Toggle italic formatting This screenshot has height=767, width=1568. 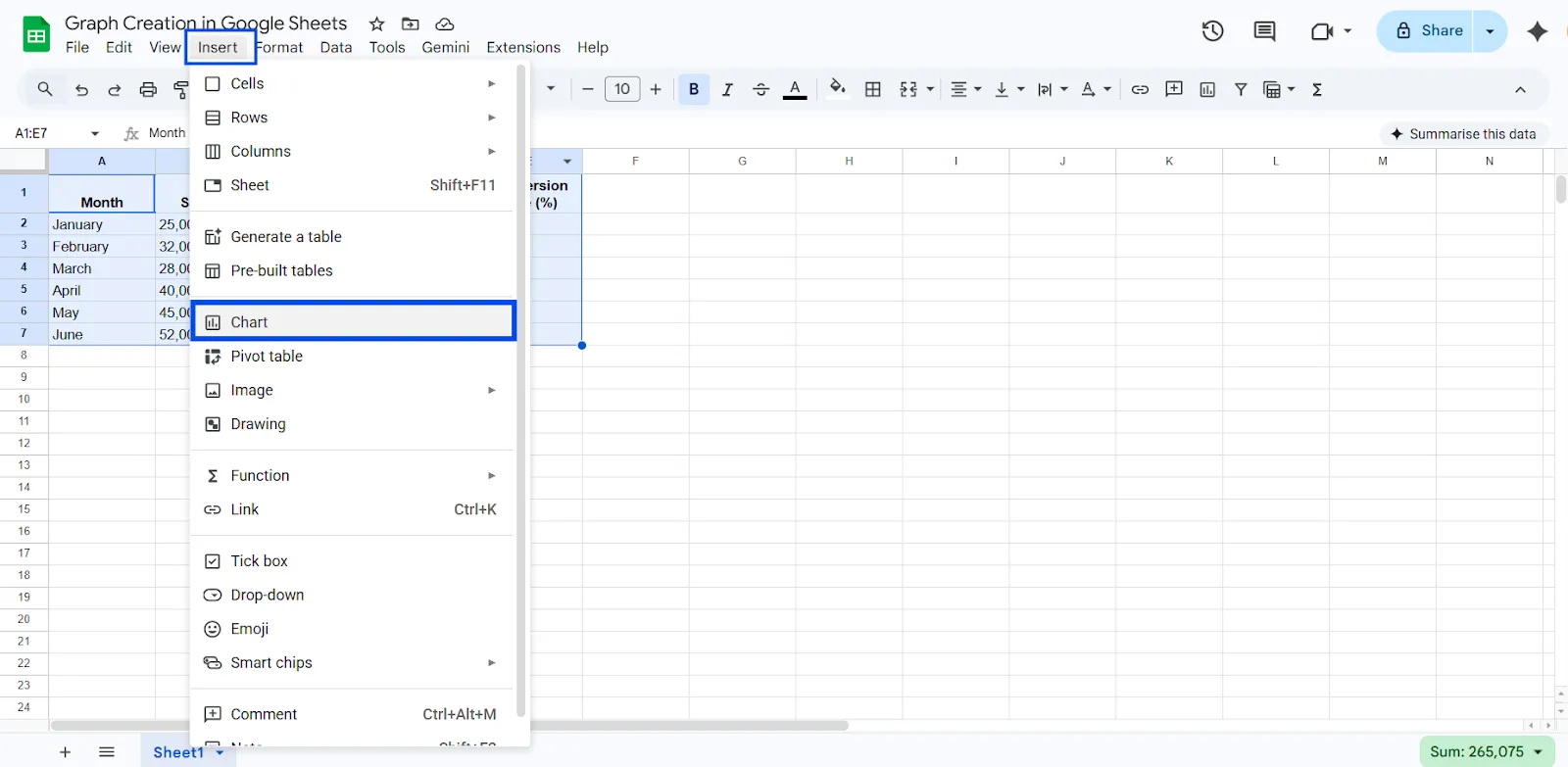click(x=727, y=89)
